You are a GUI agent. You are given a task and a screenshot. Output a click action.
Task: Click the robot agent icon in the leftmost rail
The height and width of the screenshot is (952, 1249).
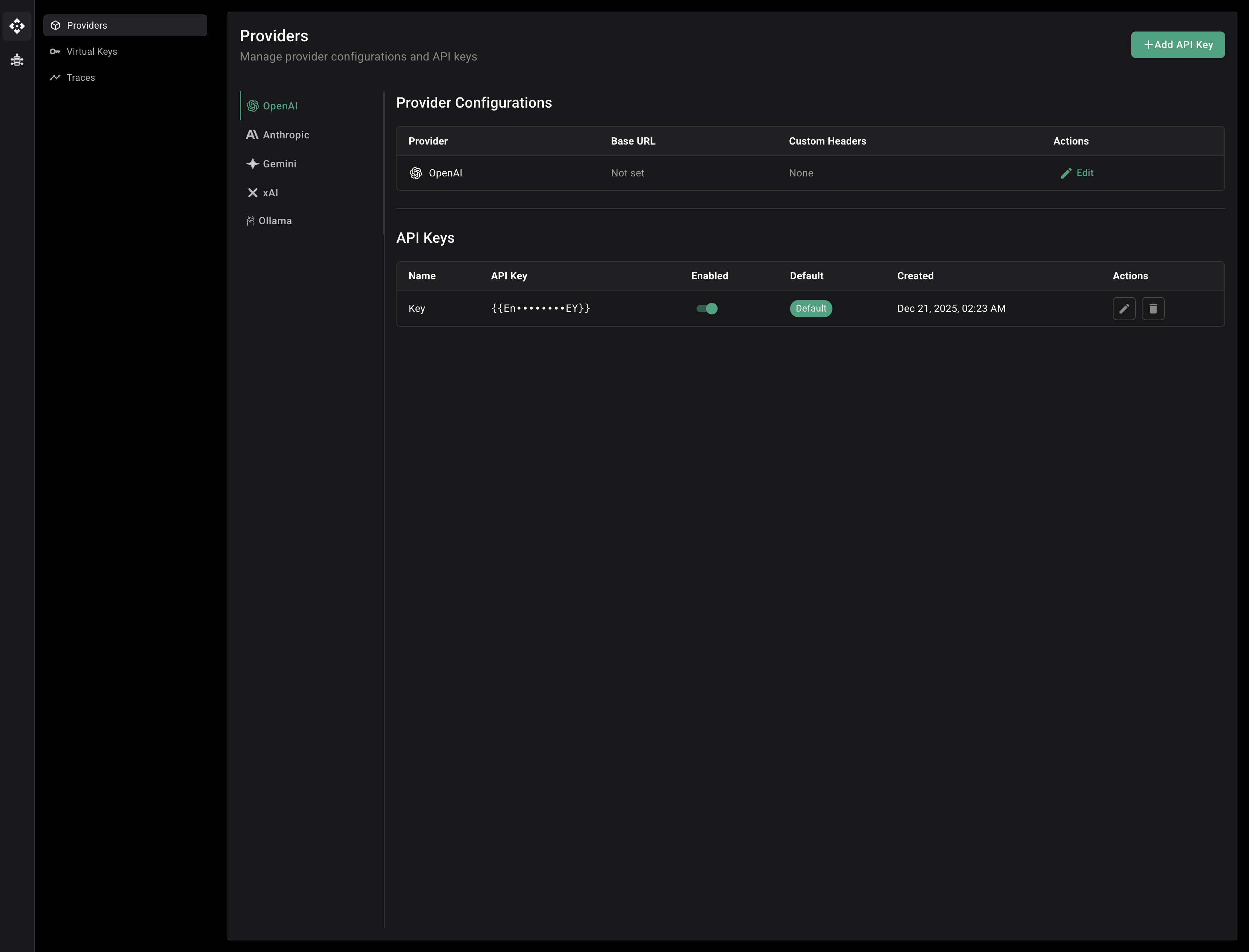[17, 60]
